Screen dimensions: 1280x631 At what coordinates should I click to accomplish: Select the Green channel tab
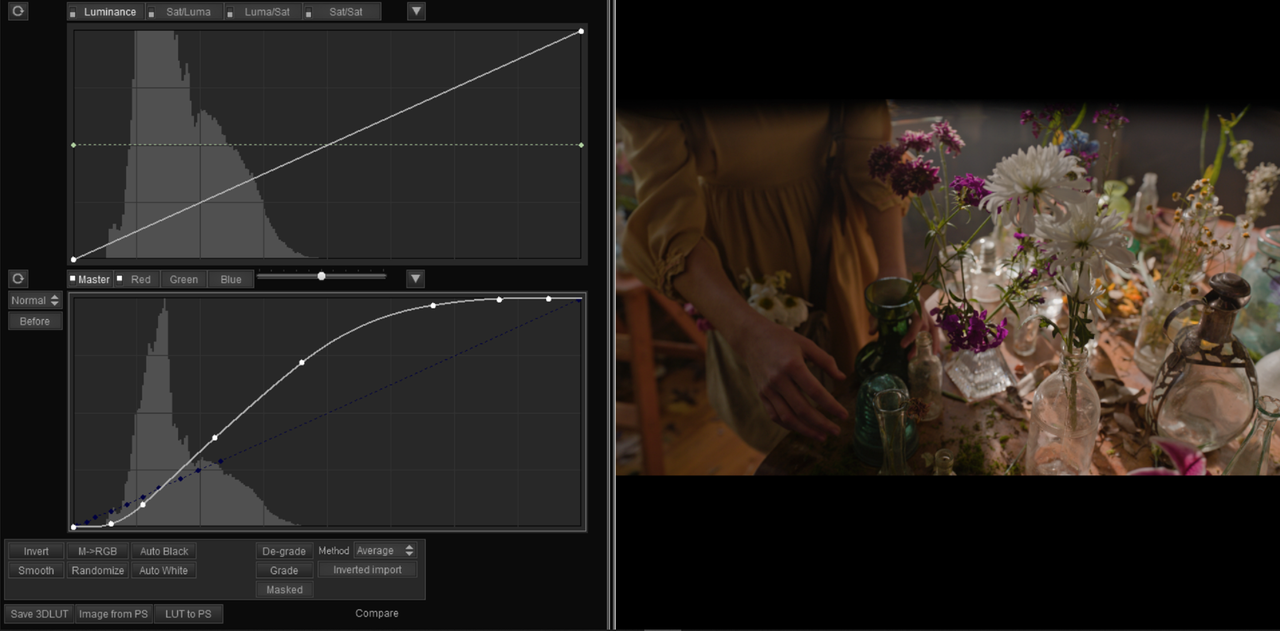pyautogui.click(x=184, y=279)
